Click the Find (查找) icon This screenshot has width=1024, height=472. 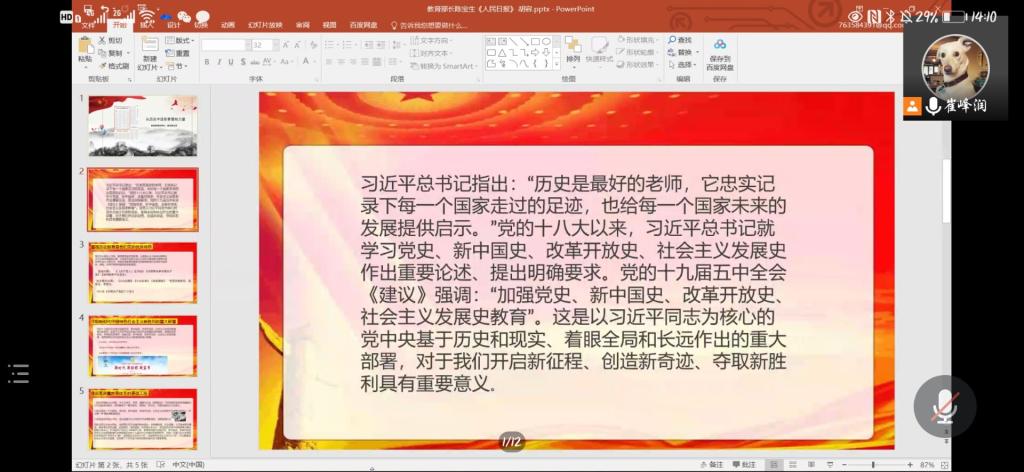pyautogui.click(x=679, y=40)
